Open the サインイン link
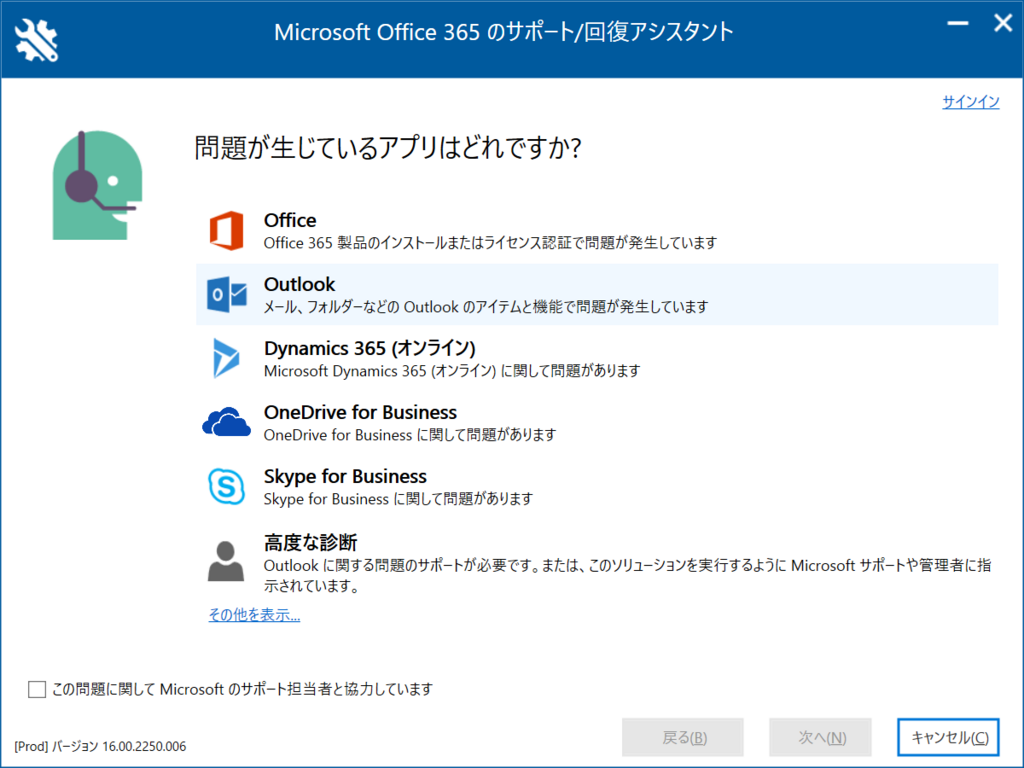The width and height of the screenshot is (1024, 768). 970,101
